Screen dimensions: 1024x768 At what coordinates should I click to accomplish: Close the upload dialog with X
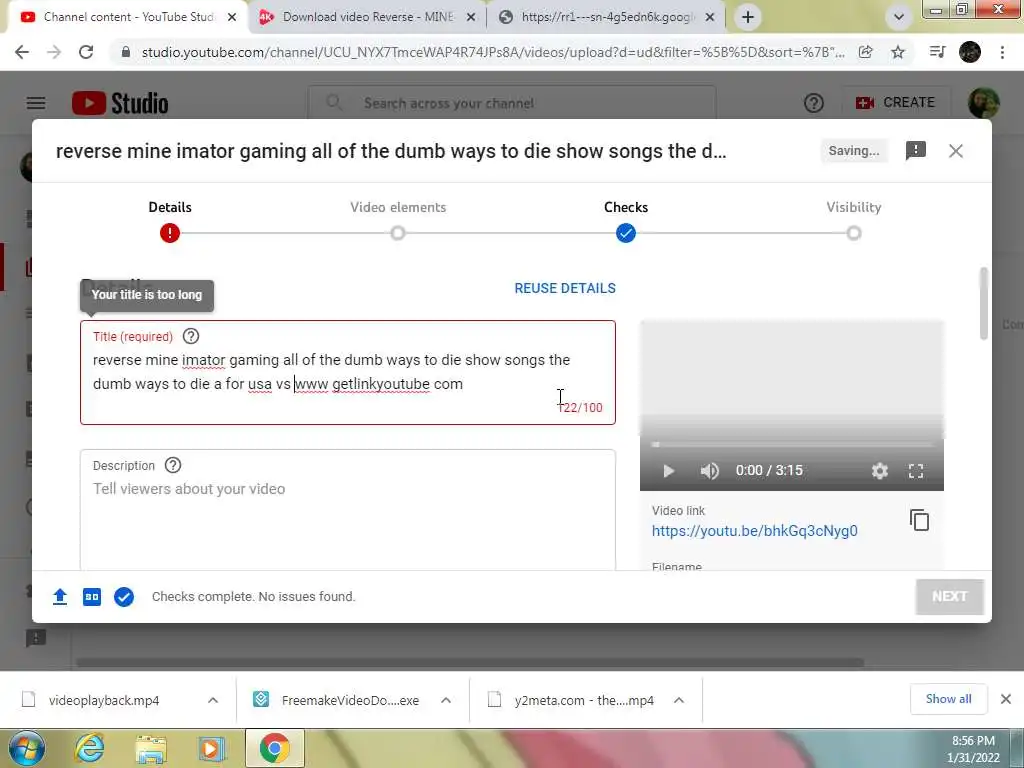[x=956, y=151]
